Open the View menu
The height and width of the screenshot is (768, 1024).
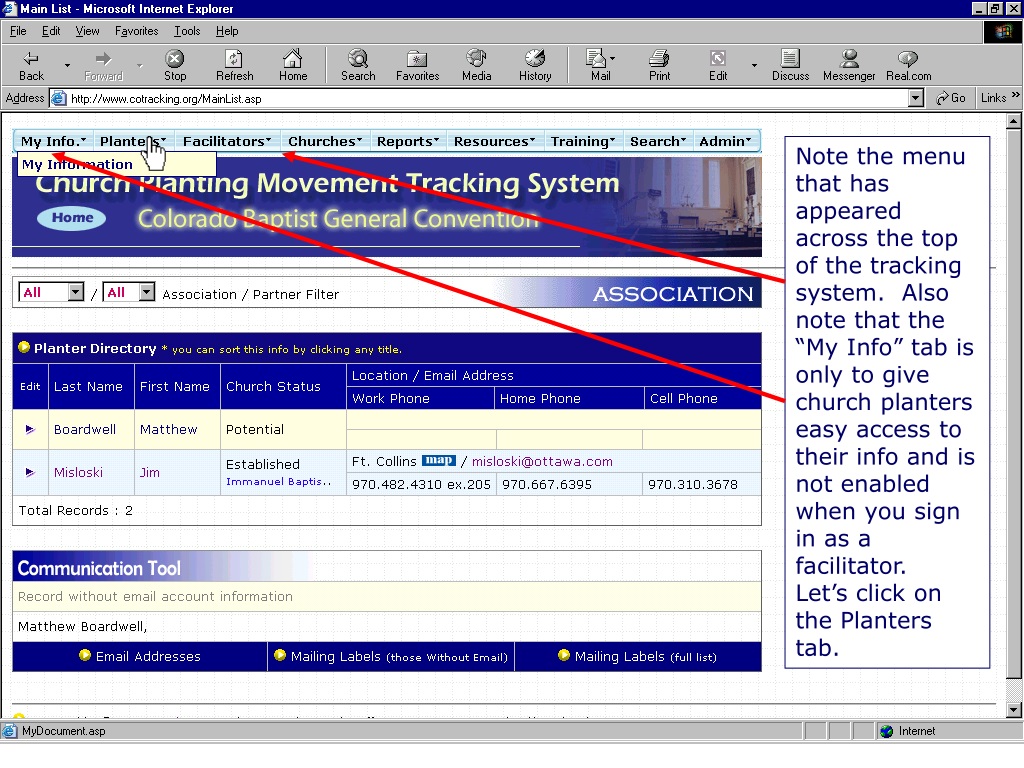coord(87,31)
